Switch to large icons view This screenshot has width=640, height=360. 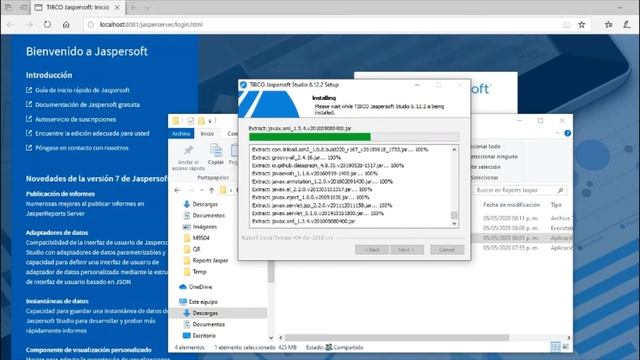pyautogui.click(x=566, y=347)
